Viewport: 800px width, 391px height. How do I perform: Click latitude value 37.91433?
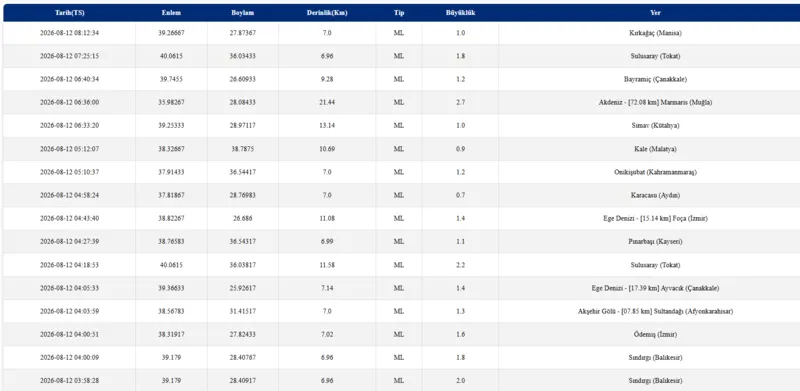coord(171,172)
